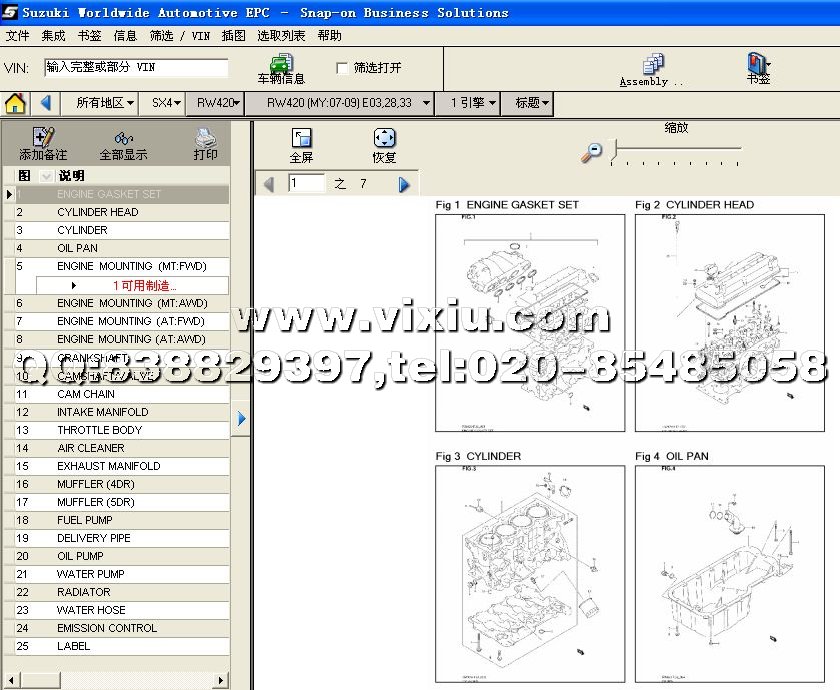The image size is (840, 690).
Task: Select THROTTLE BODY in the list
Action: pos(99,430)
